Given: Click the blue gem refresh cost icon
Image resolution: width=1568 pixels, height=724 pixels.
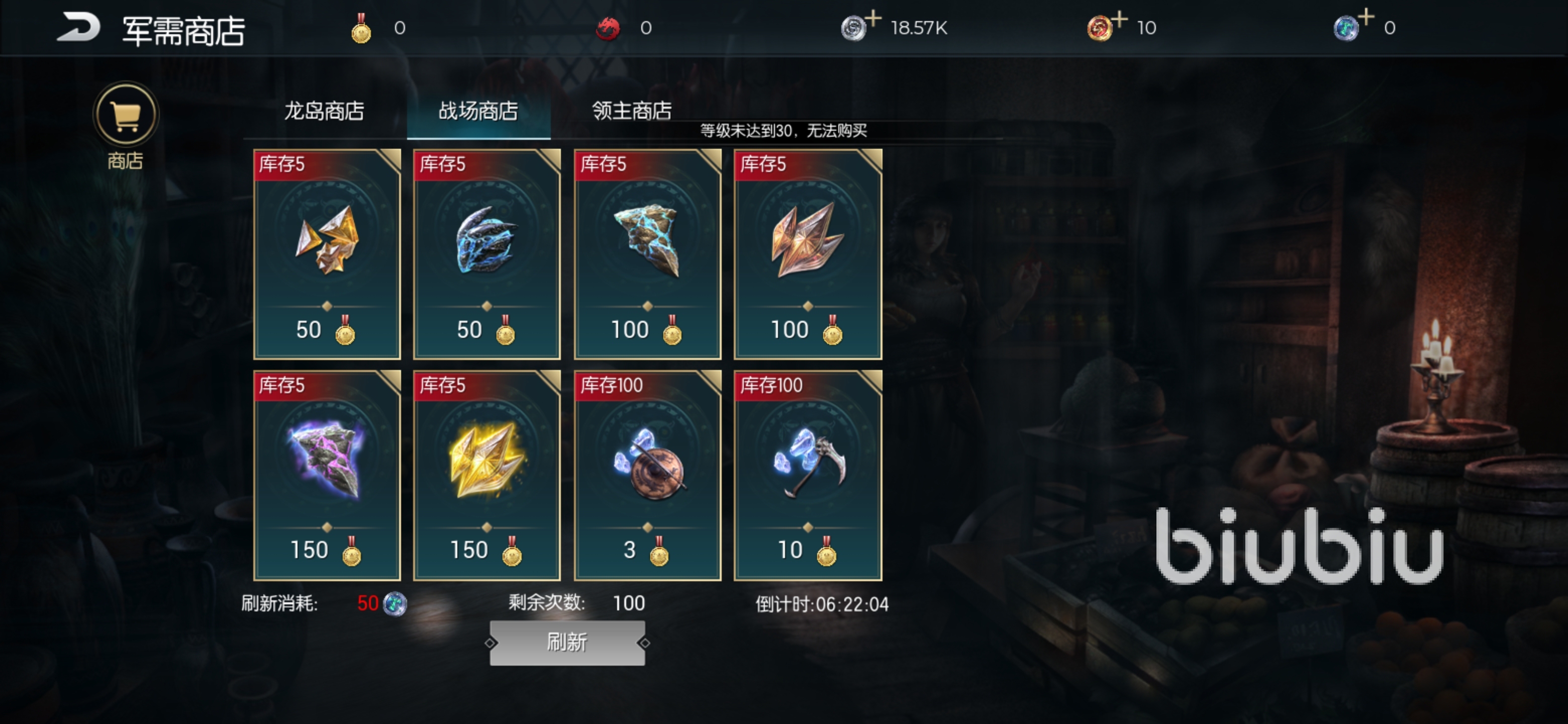Looking at the screenshot, I should pyautogui.click(x=395, y=603).
